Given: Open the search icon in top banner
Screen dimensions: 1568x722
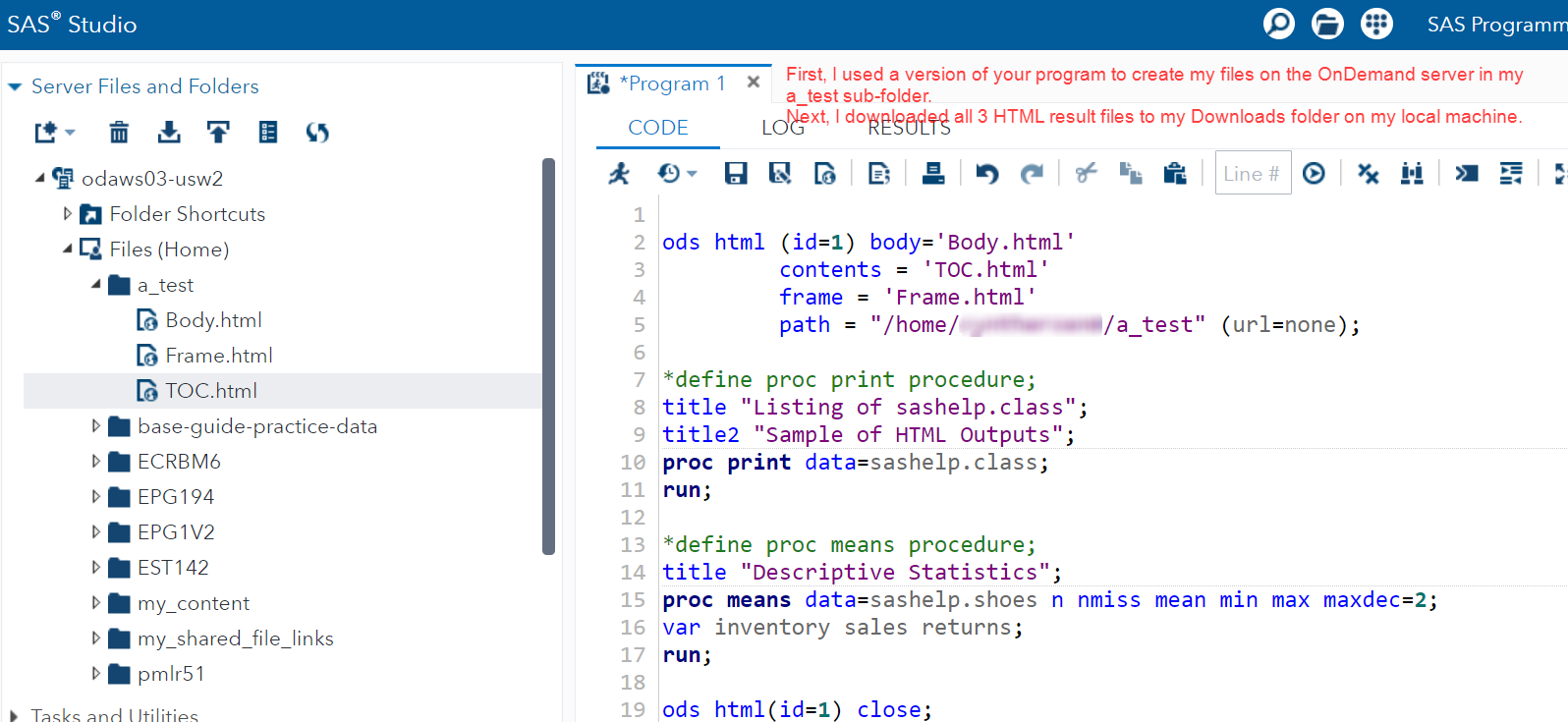Looking at the screenshot, I should 1278,24.
